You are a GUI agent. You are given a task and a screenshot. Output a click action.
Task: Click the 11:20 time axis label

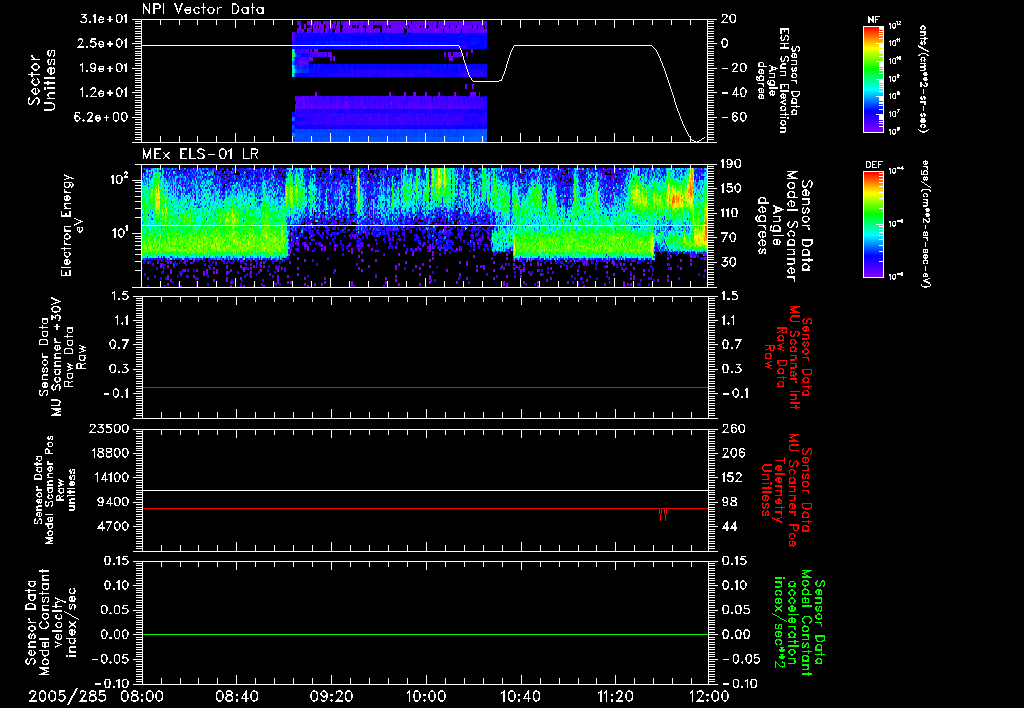click(x=614, y=696)
